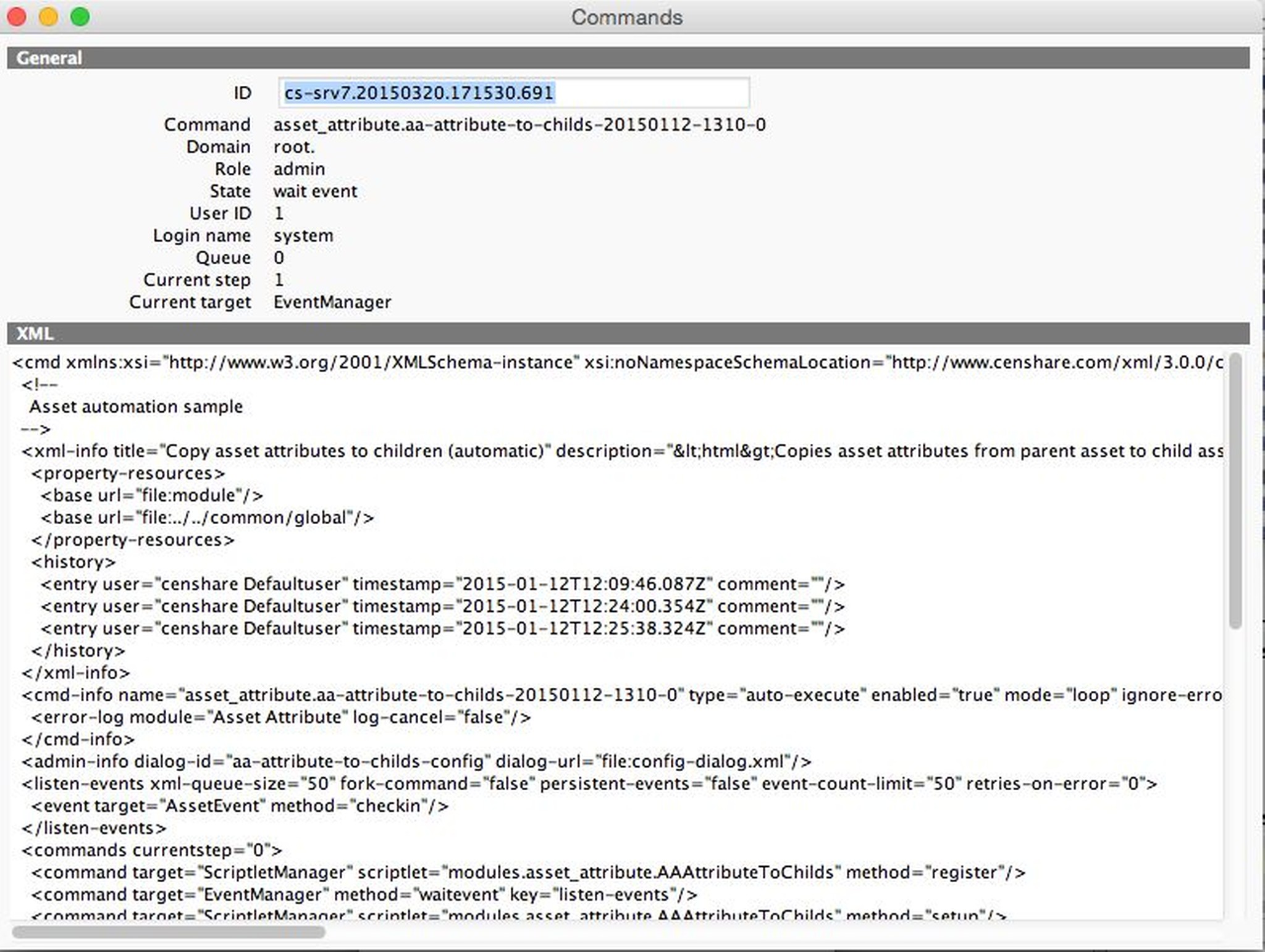Click the EventManager current target value

click(x=332, y=303)
